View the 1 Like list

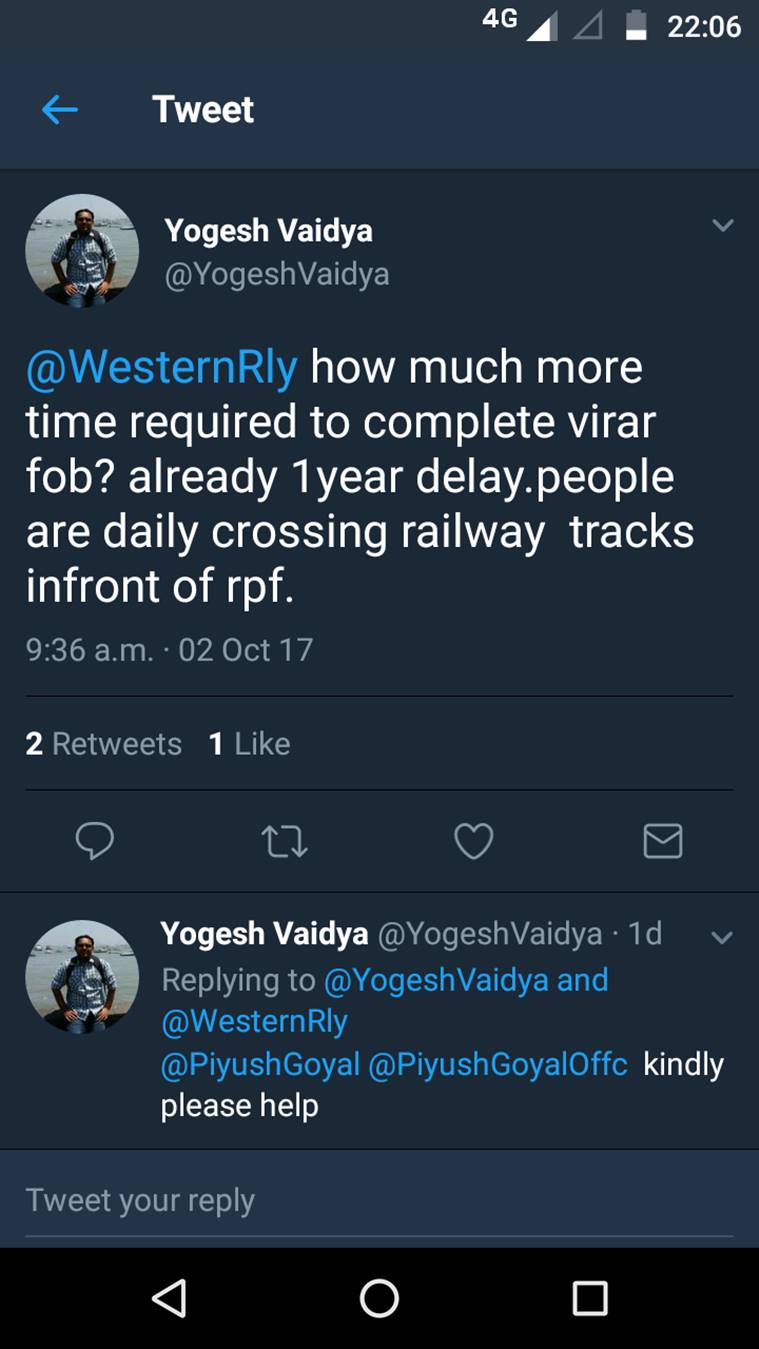[x=249, y=744]
